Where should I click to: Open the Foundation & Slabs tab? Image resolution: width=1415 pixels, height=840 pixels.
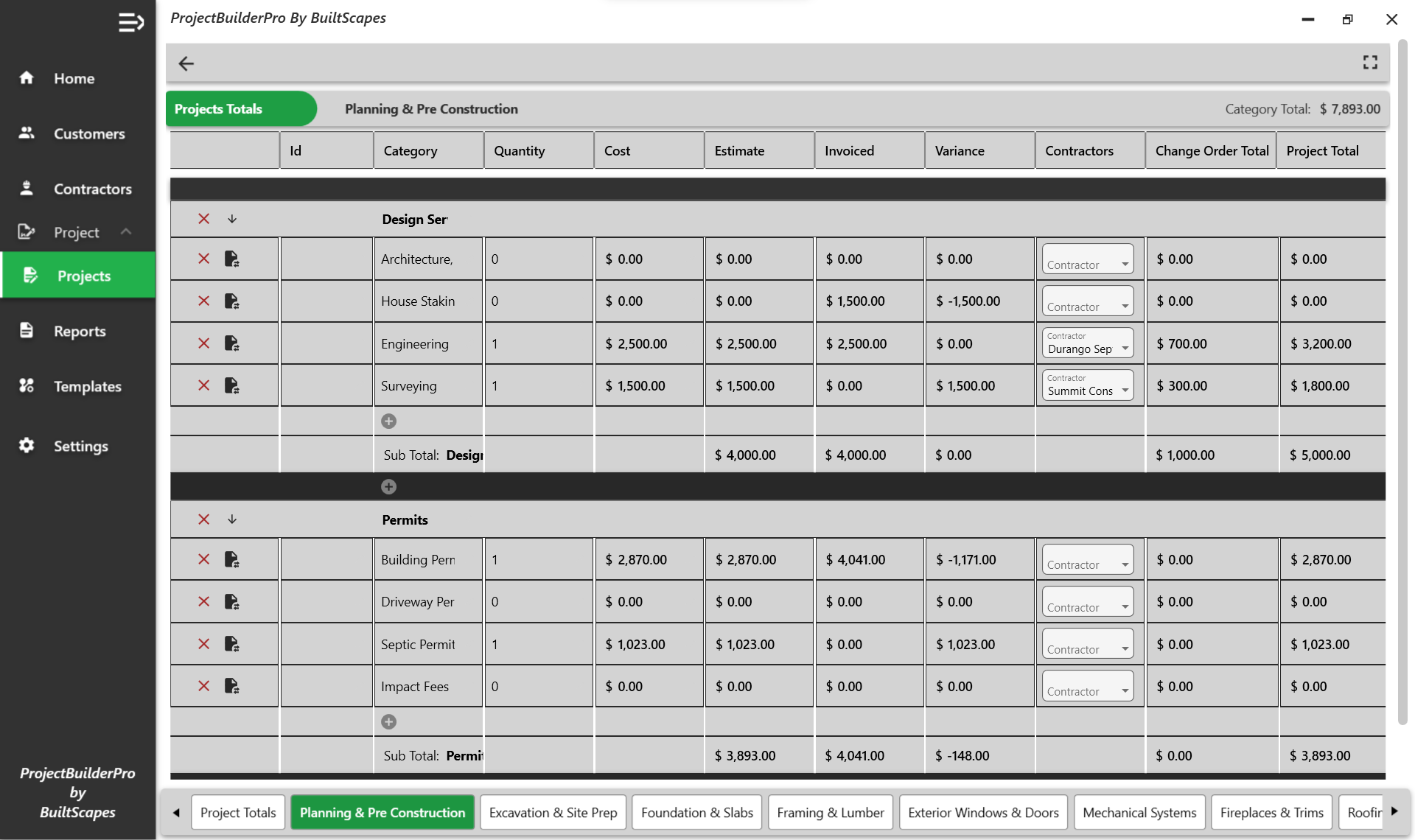pyautogui.click(x=696, y=812)
